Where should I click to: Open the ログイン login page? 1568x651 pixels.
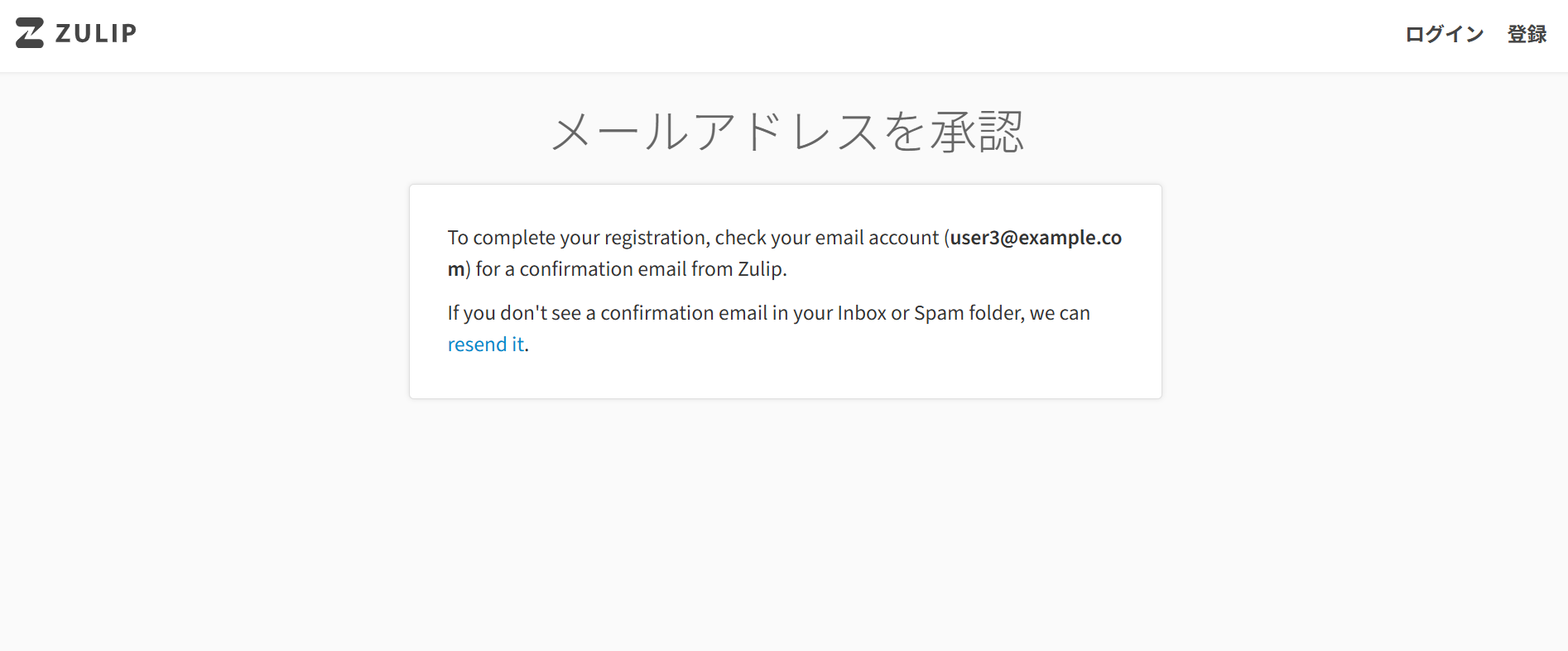(x=1444, y=34)
